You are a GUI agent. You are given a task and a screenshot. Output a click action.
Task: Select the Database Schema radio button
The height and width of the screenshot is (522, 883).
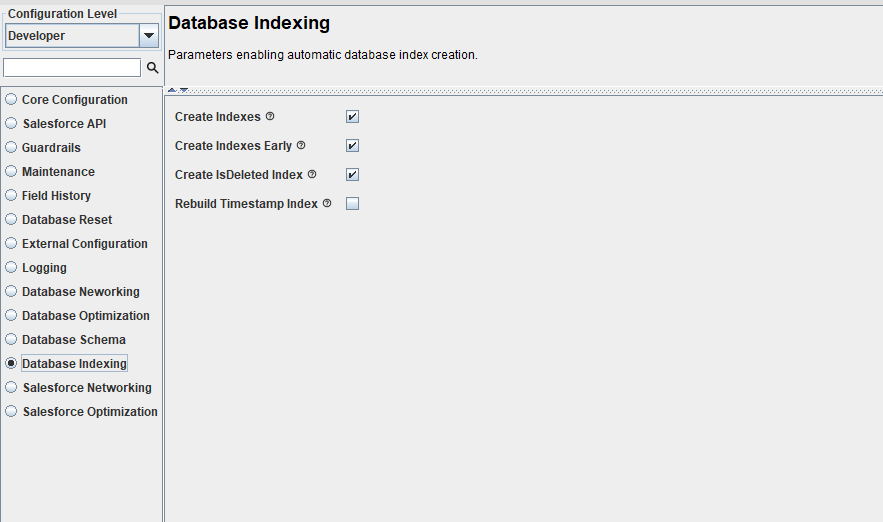click(x=65, y=340)
